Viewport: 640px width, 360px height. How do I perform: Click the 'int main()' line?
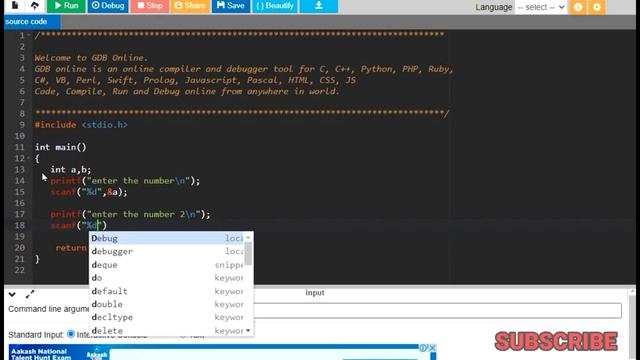coord(61,147)
